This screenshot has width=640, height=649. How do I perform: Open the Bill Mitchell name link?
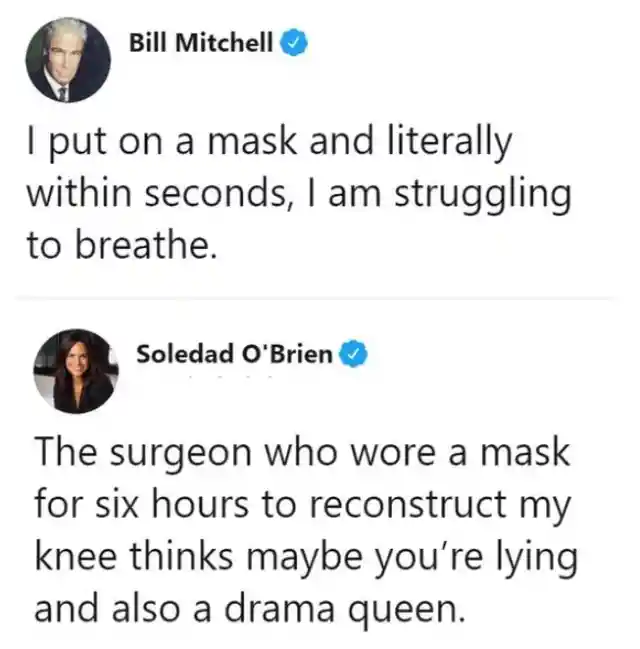[201, 42]
